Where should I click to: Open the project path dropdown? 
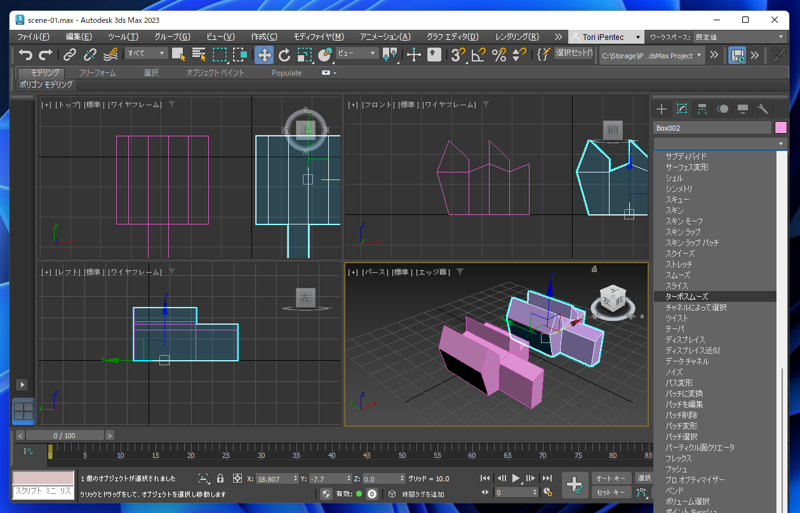click(652, 55)
